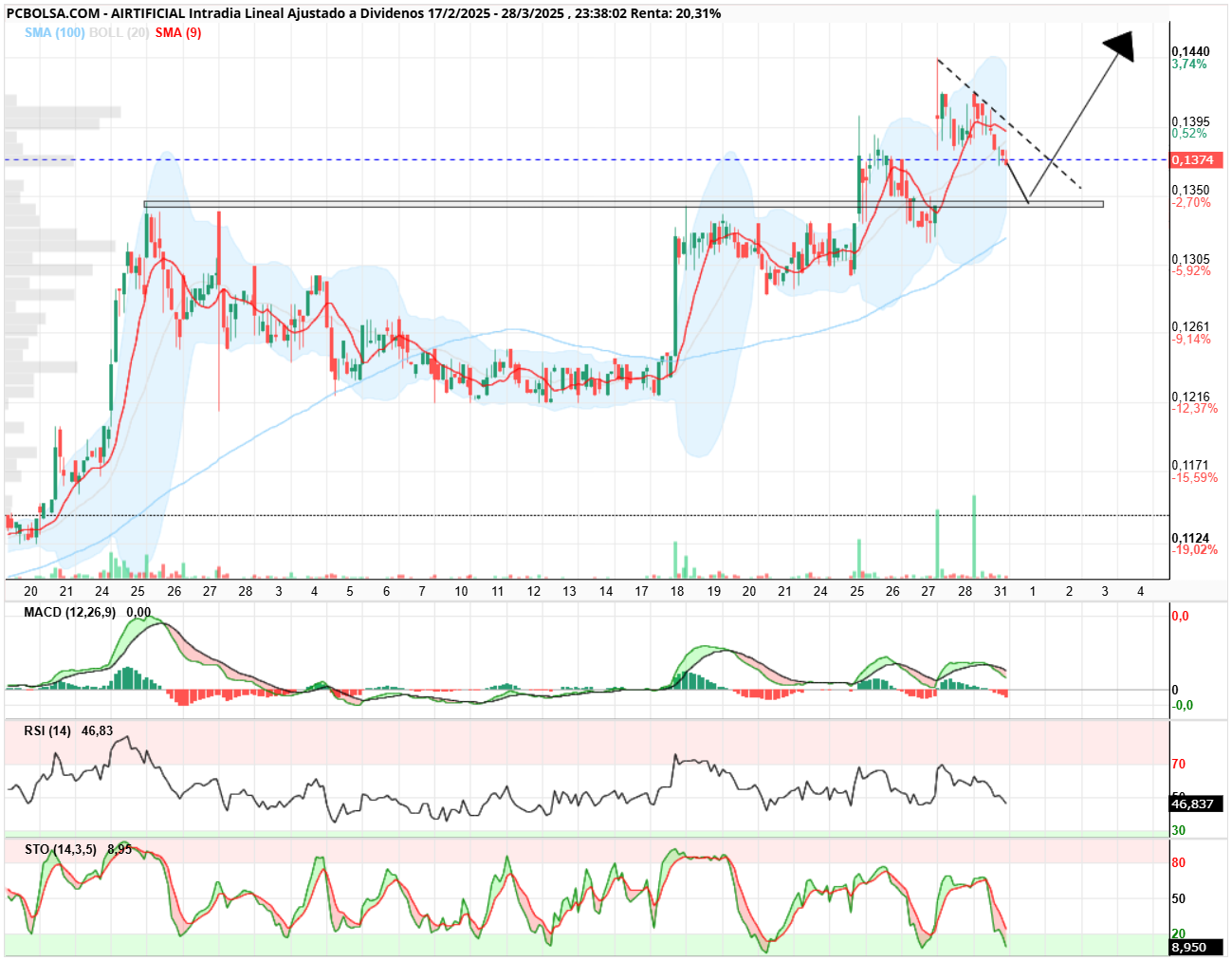The width and height of the screenshot is (1232, 961).
Task: Click the date label 18 on the time axis
Action: tap(677, 591)
